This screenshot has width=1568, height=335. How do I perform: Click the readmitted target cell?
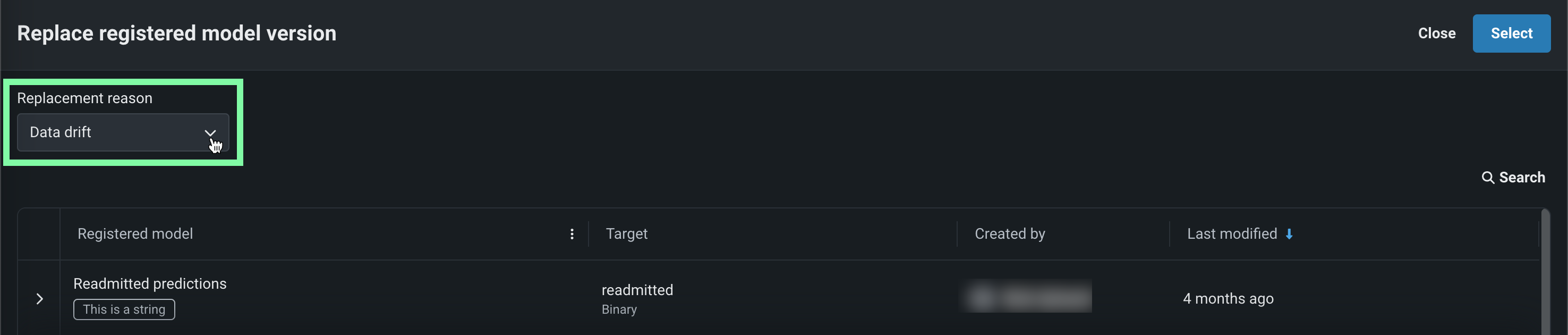click(x=637, y=290)
